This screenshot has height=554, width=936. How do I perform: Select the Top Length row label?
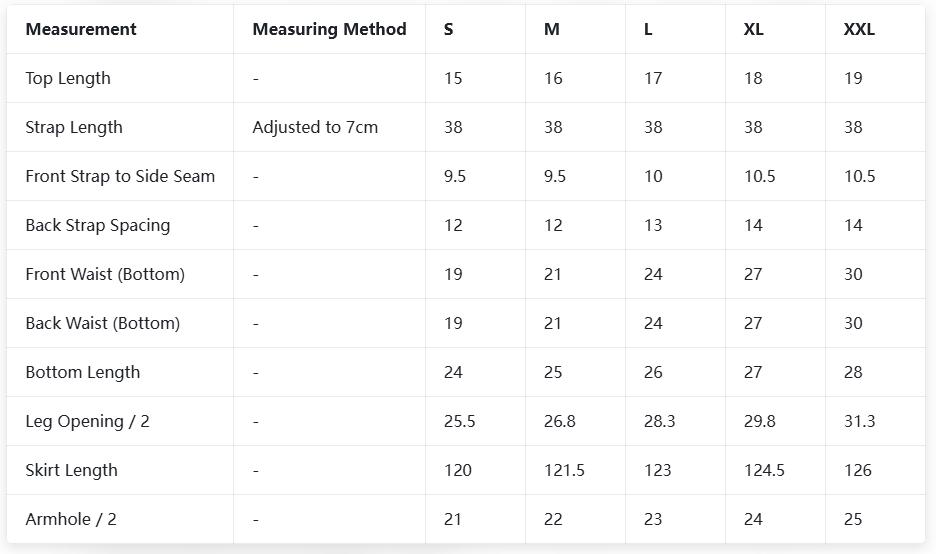[x=68, y=78]
